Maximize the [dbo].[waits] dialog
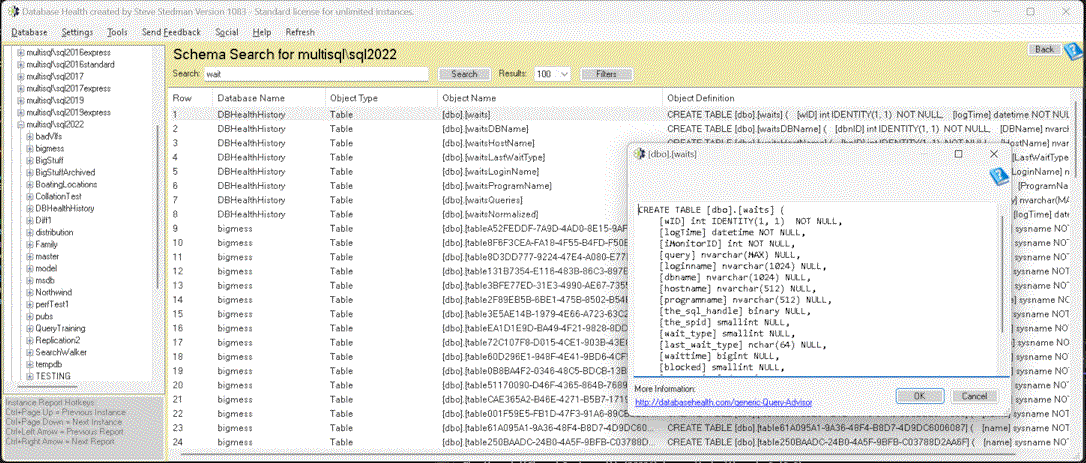Viewport: 1086px width, 463px height. pos(959,153)
